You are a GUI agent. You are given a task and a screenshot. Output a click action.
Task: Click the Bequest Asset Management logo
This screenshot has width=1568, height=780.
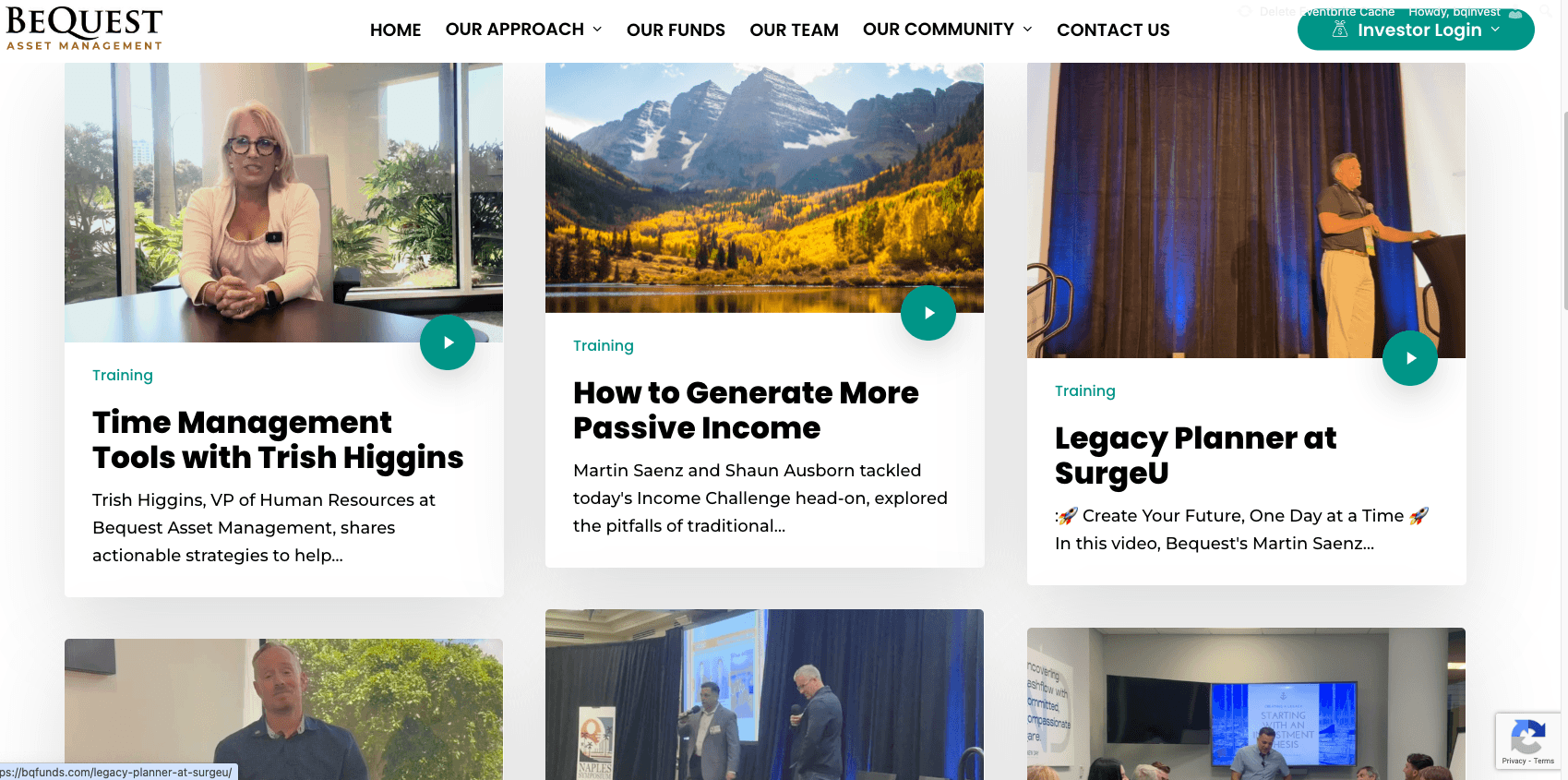tap(84, 29)
